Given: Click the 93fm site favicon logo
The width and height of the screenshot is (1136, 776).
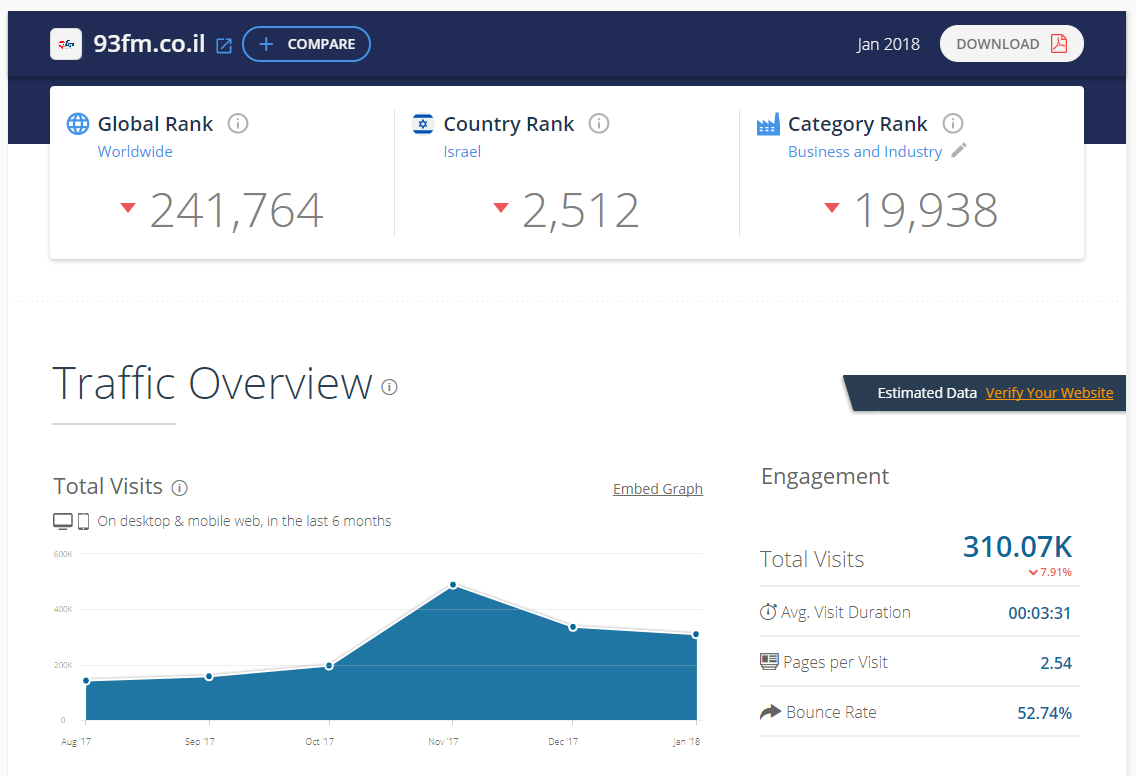Looking at the screenshot, I should [66, 44].
